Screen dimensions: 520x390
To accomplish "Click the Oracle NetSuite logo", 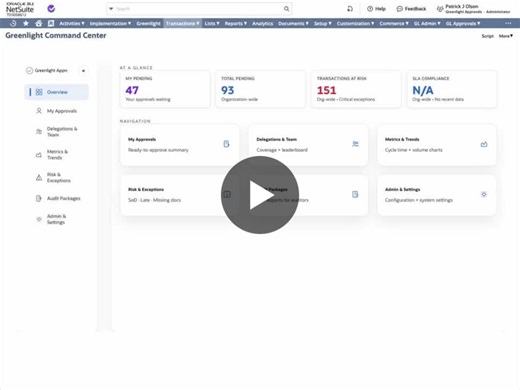I will pos(20,9).
